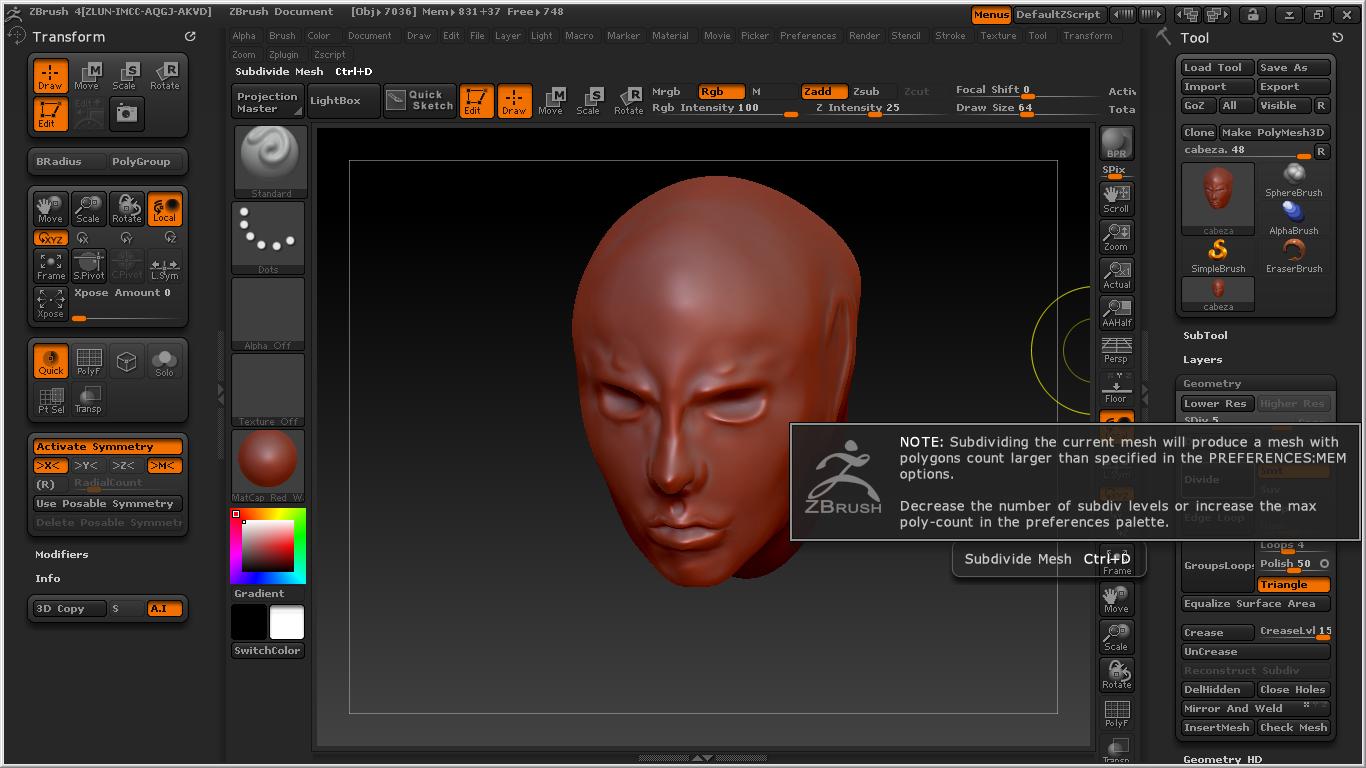Click the Frame icon in the Transform palette
Viewport: 1366px width, 768px height.
click(x=50, y=265)
